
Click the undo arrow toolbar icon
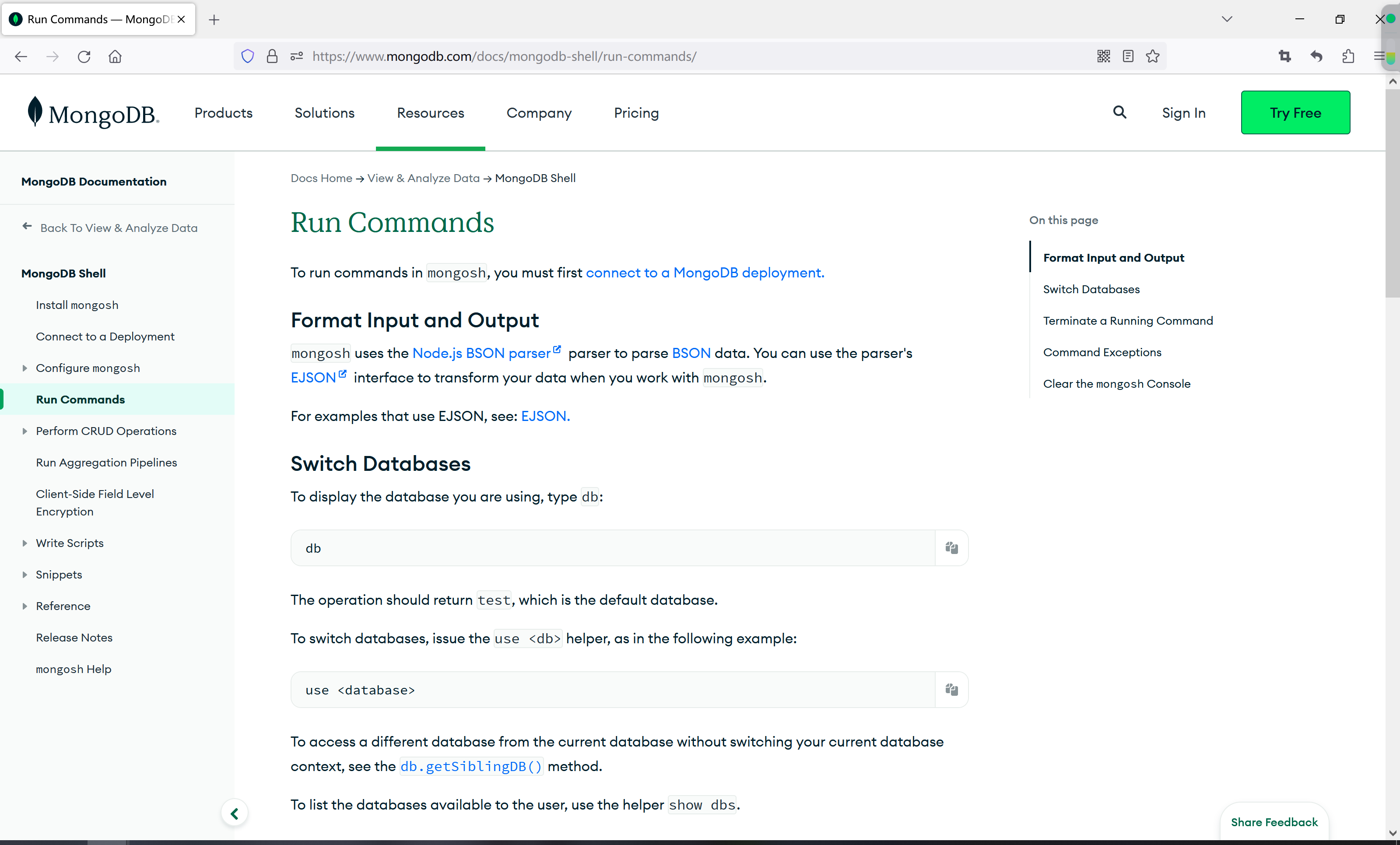coord(1316,56)
